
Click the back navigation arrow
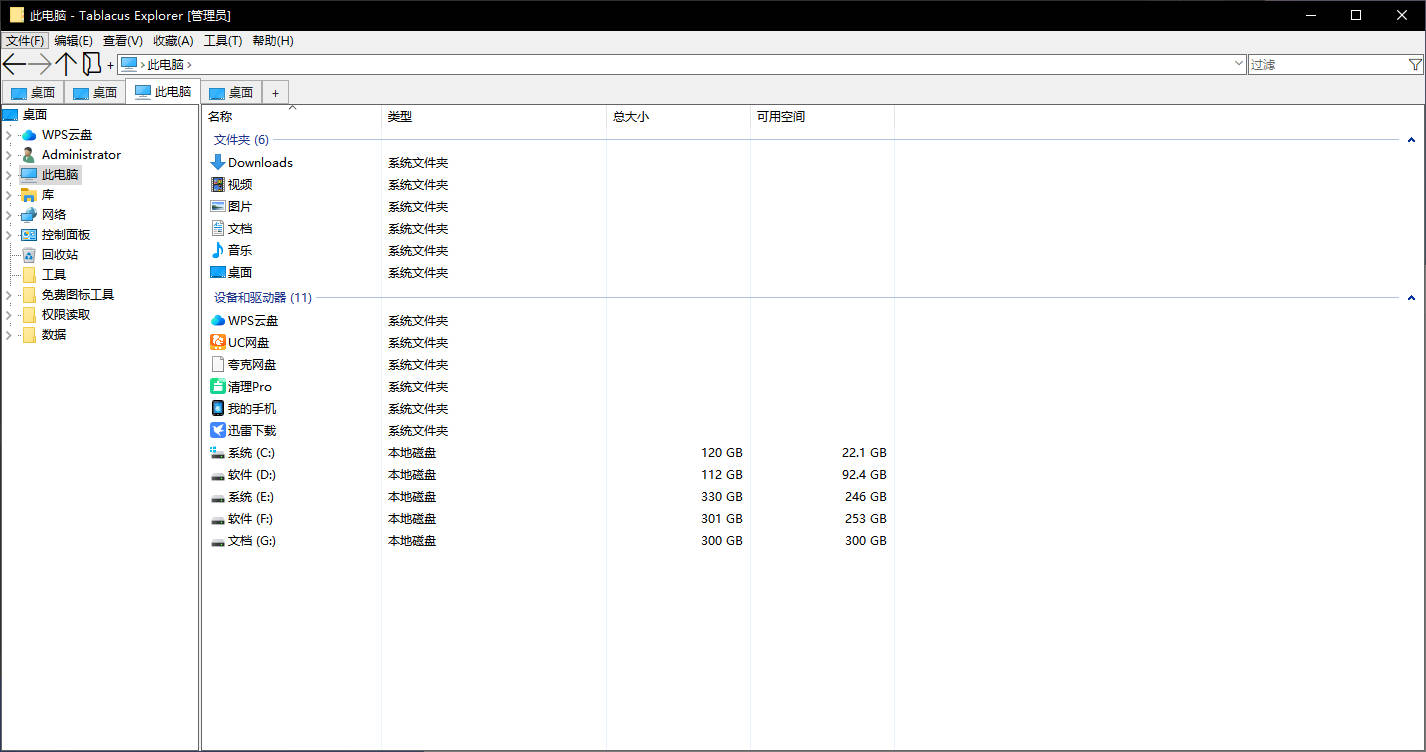tap(15, 63)
